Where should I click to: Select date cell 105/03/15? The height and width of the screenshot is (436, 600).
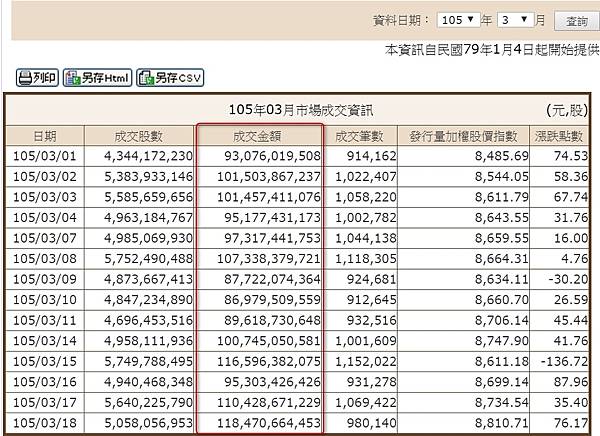[x=45, y=361]
